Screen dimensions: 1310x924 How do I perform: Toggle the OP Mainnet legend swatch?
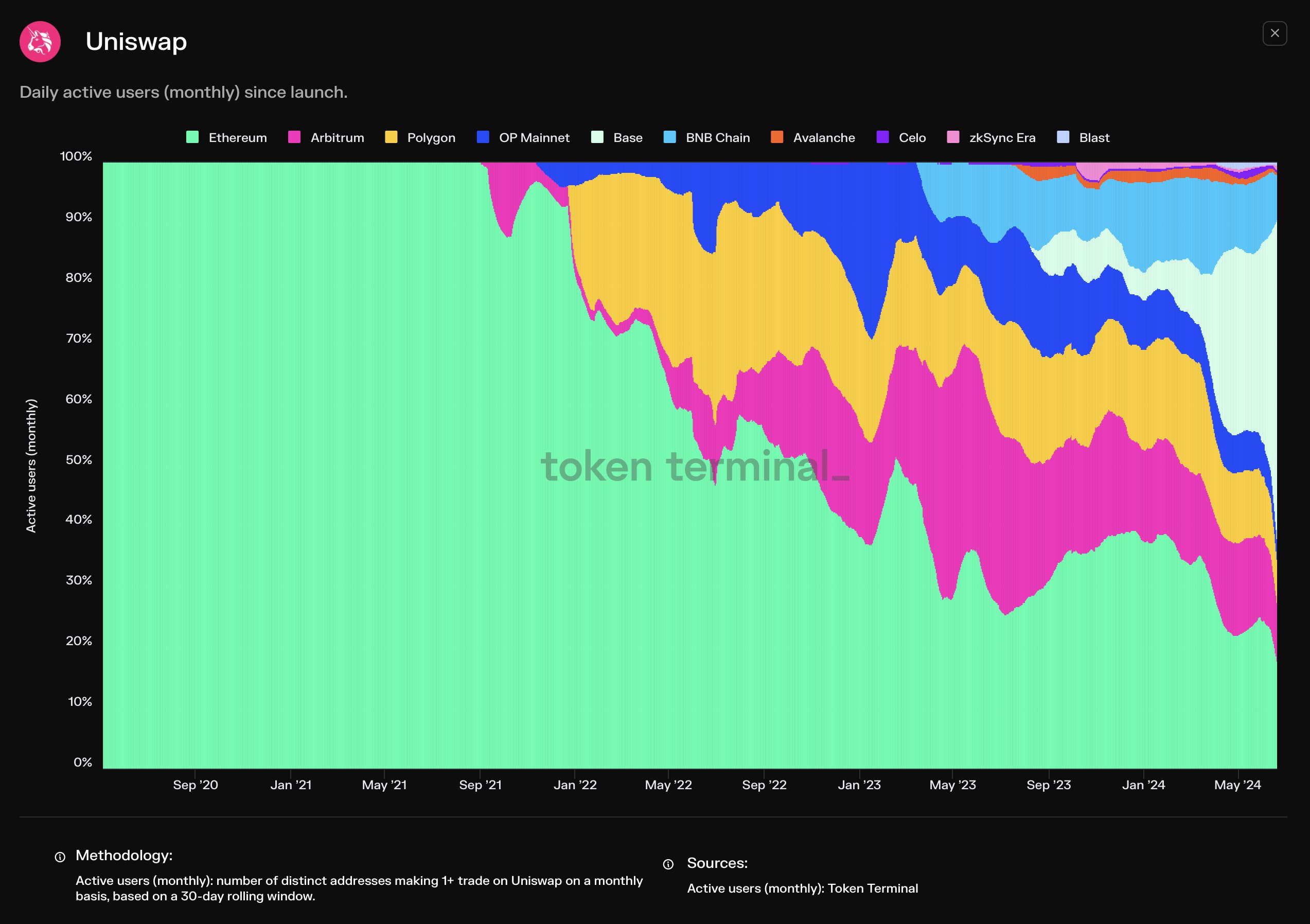[483, 137]
